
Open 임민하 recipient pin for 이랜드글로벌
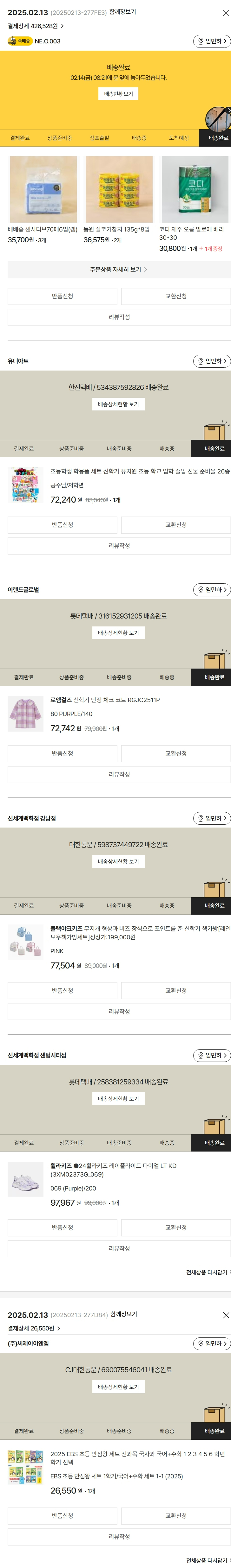(x=212, y=589)
